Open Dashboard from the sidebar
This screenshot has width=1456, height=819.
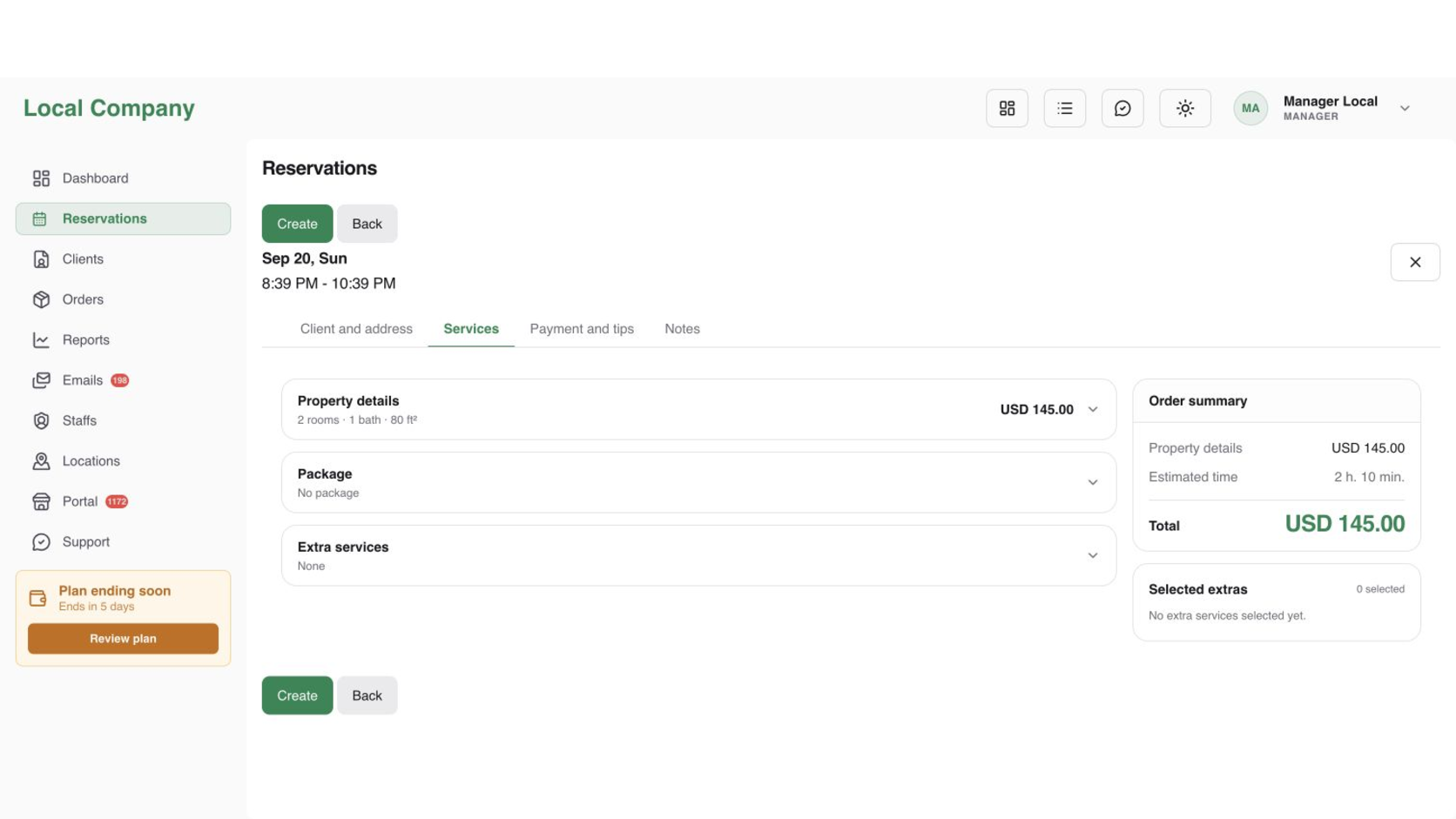[123, 178]
